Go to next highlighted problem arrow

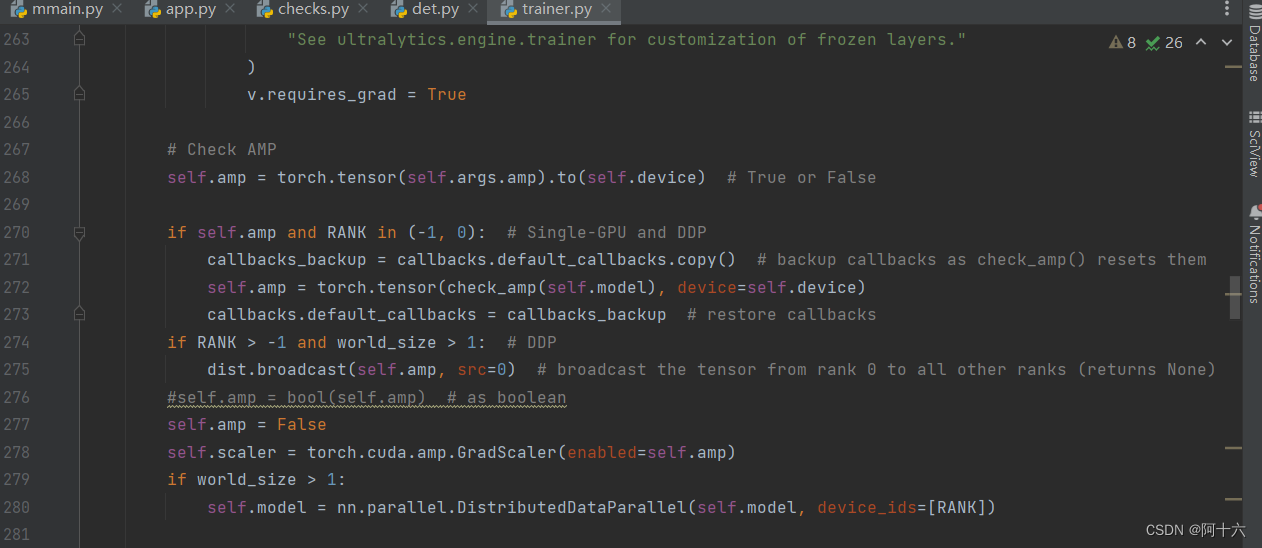click(1227, 42)
